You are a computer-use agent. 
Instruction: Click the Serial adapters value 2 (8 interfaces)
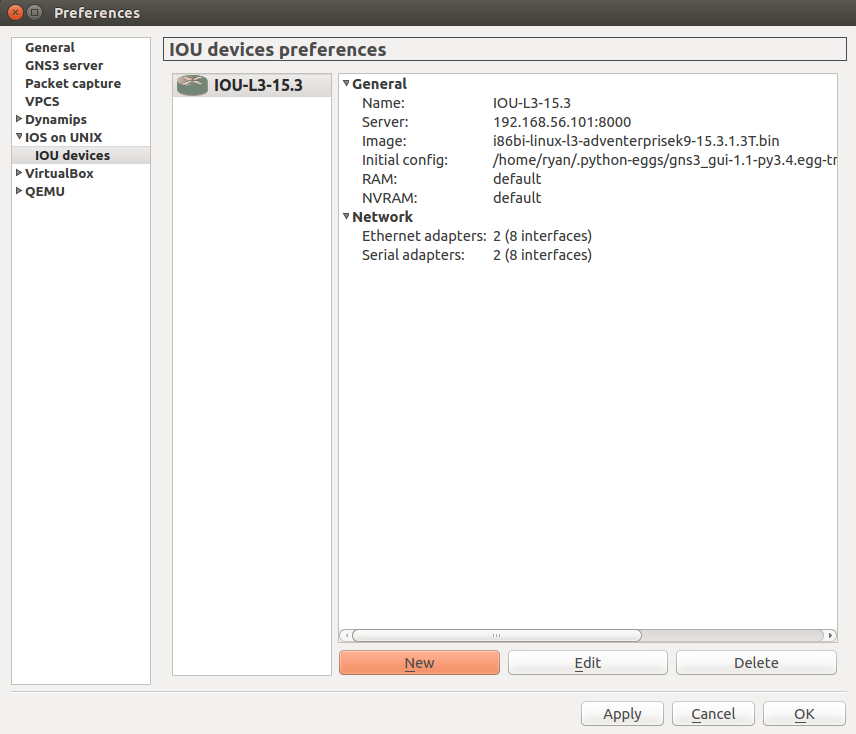(x=542, y=255)
